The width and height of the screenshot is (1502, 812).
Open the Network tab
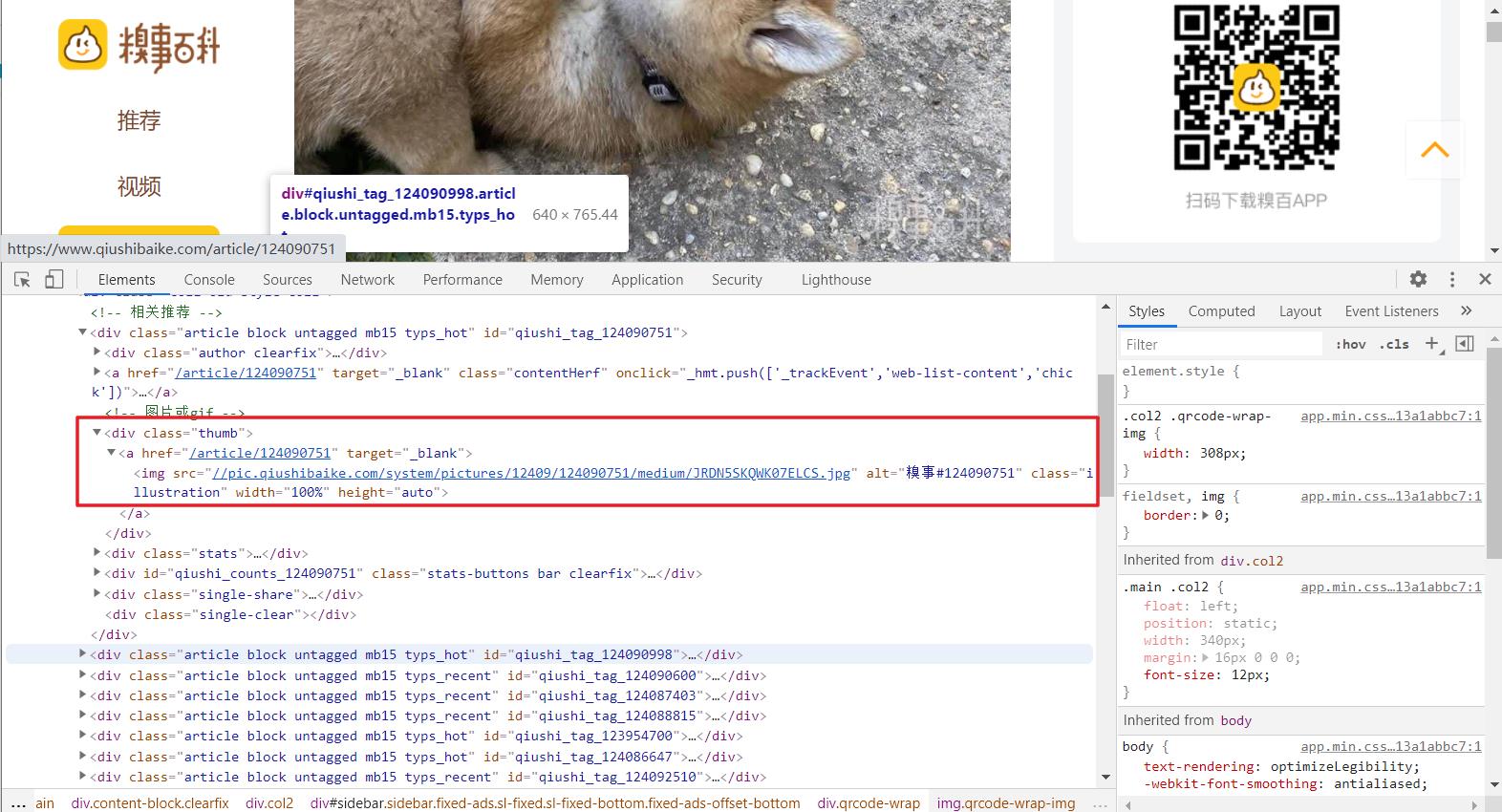coord(368,280)
